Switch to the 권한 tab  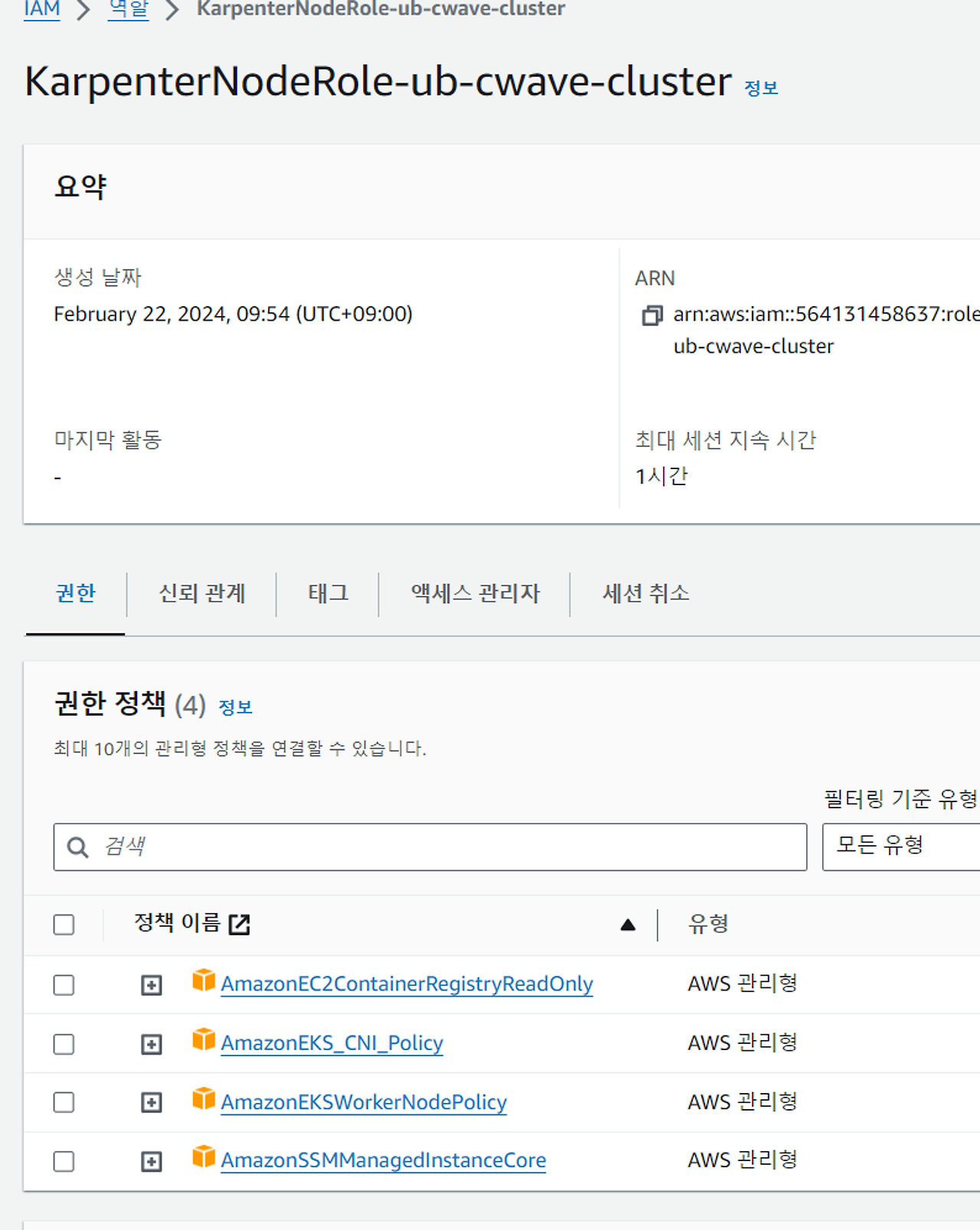[76, 593]
